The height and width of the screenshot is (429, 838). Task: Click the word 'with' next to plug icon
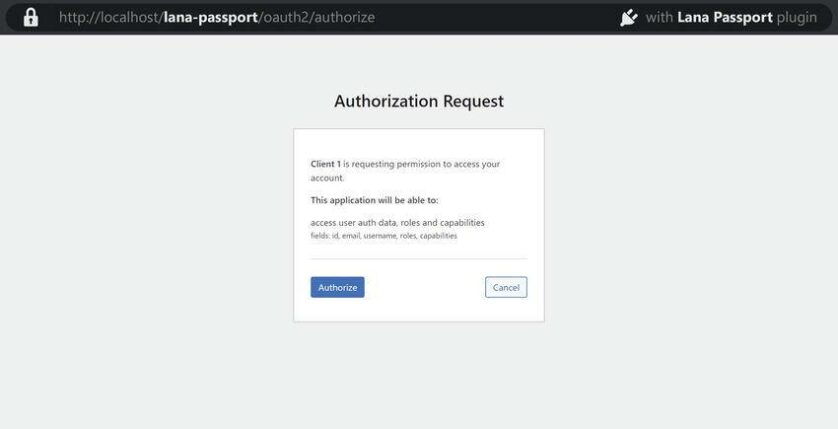659,18
